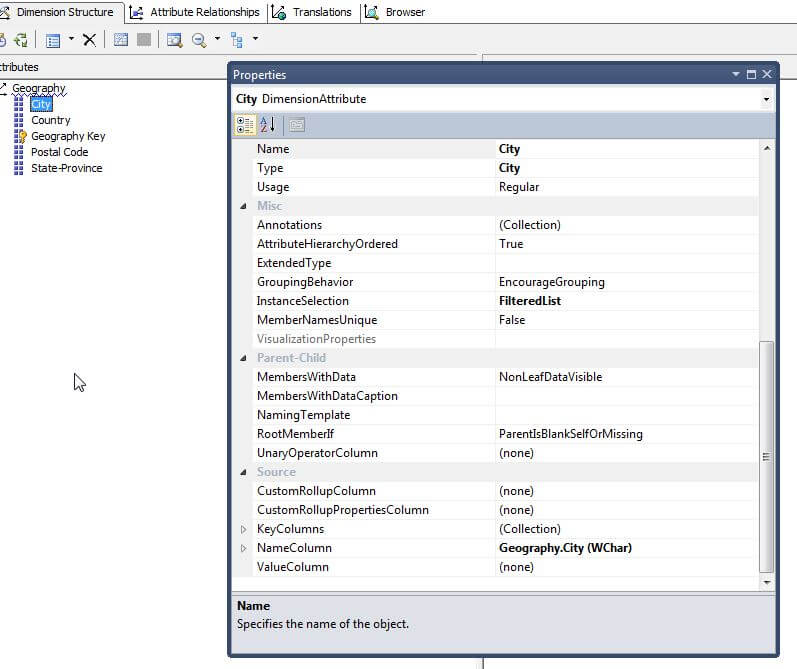797x669 pixels.
Task: Click the property grid scroll up arrow
Action: click(x=767, y=148)
